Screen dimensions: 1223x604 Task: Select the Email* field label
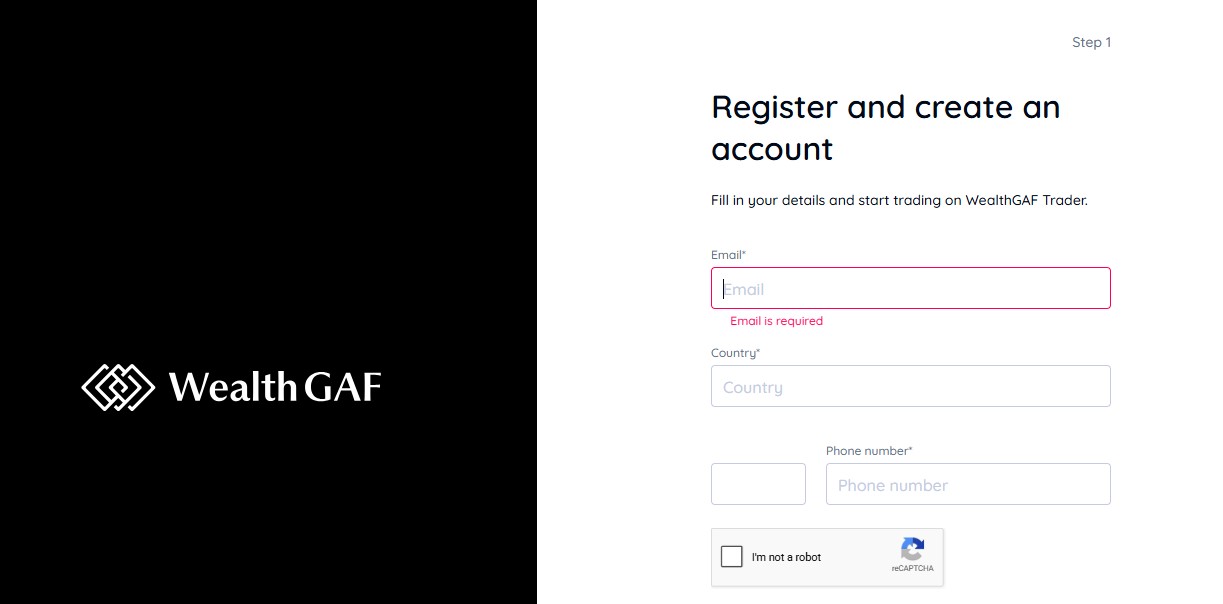coord(727,254)
